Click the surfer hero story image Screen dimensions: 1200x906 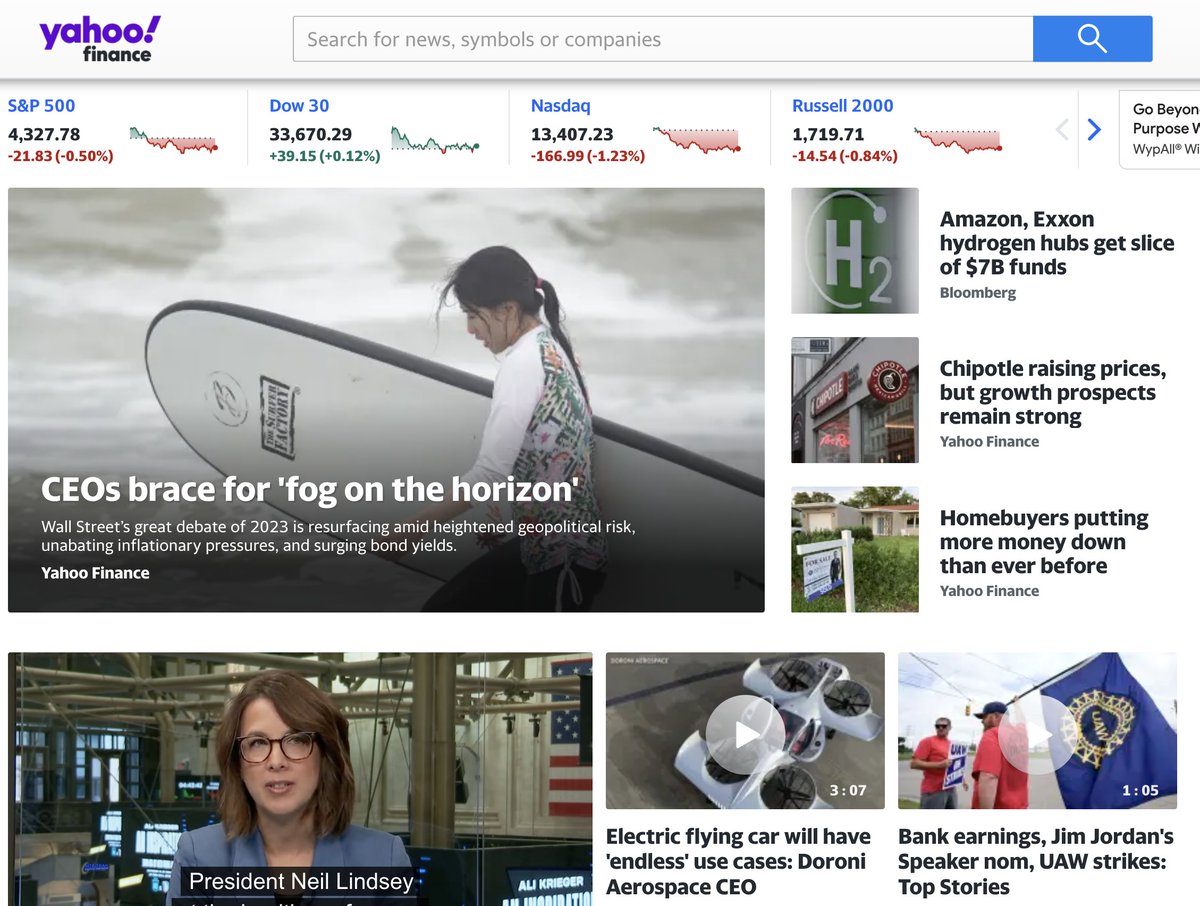386,400
